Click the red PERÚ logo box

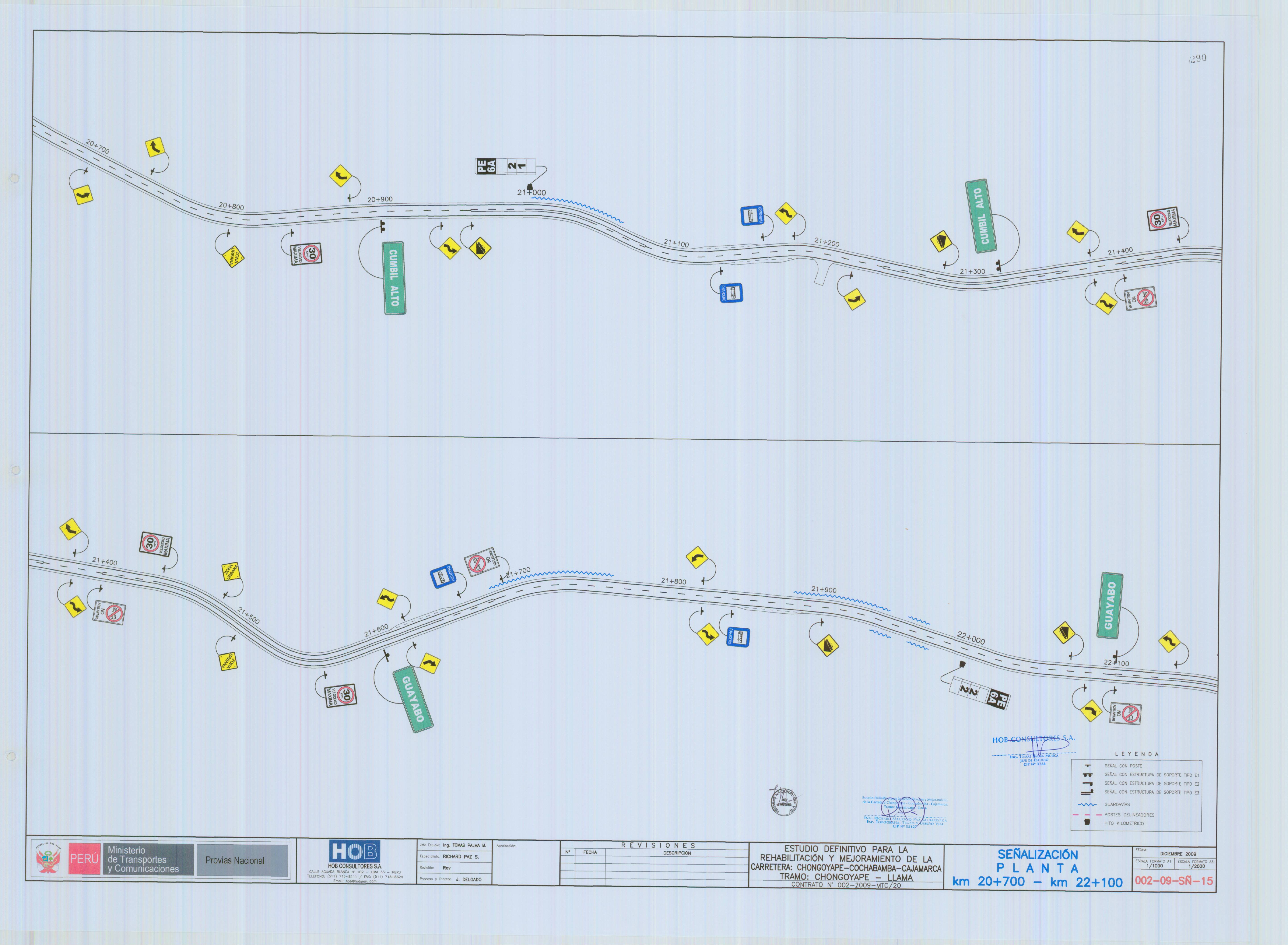84,859
